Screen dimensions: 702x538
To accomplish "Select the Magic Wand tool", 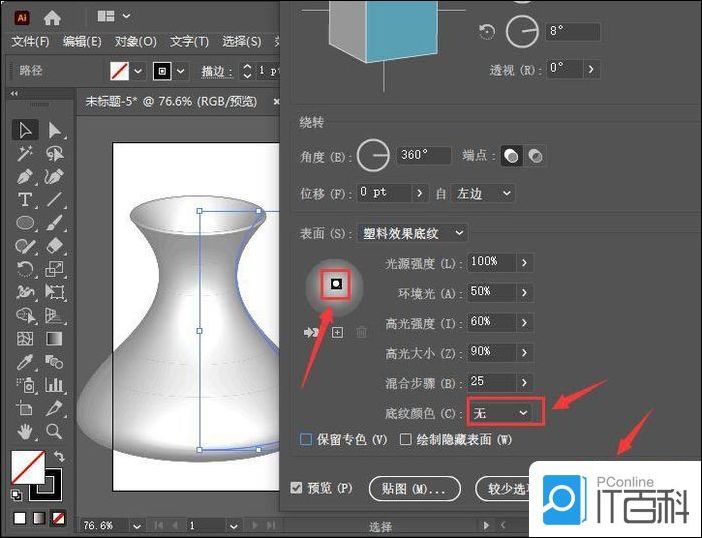I will point(25,153).
